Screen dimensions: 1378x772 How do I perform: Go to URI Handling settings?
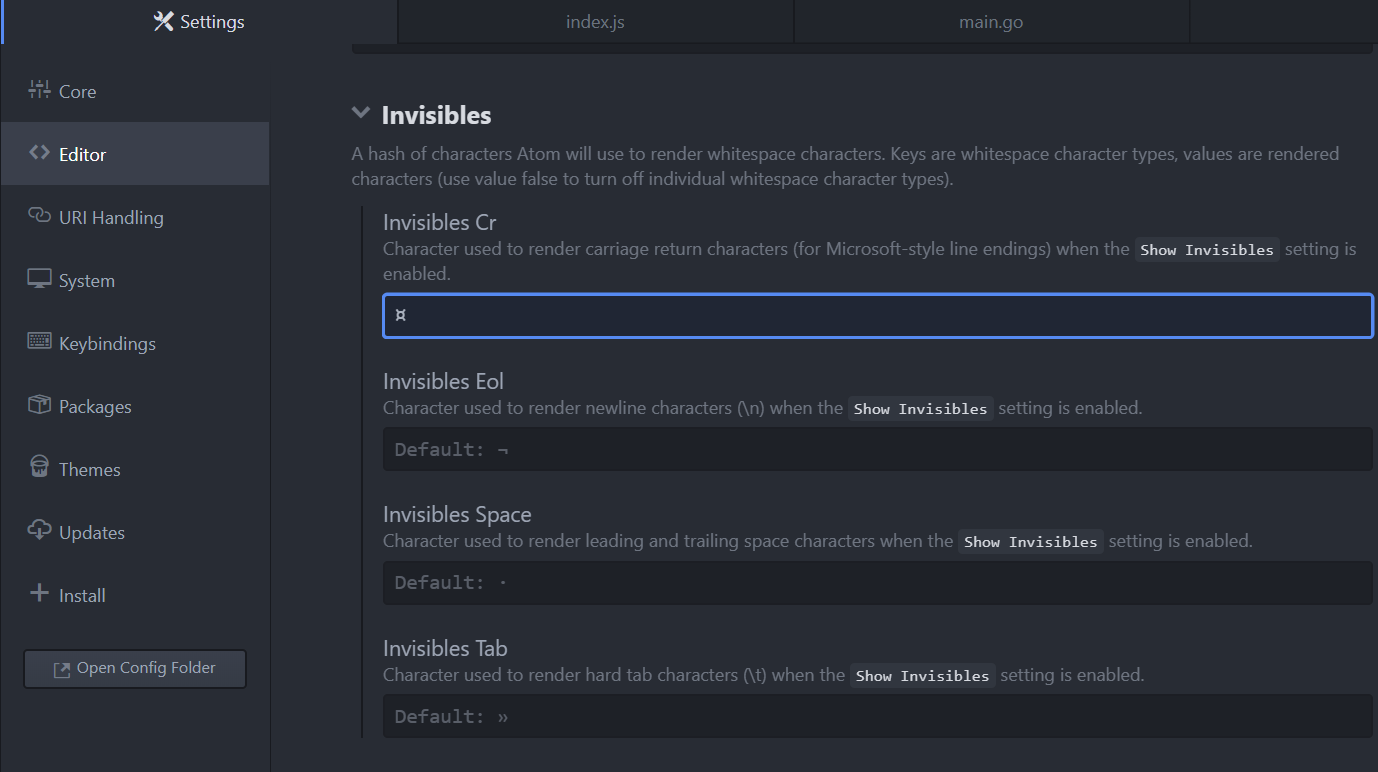coord(135,217)
